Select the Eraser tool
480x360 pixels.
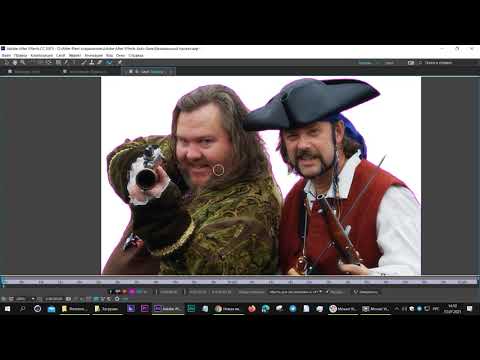[x=99, y=62]
